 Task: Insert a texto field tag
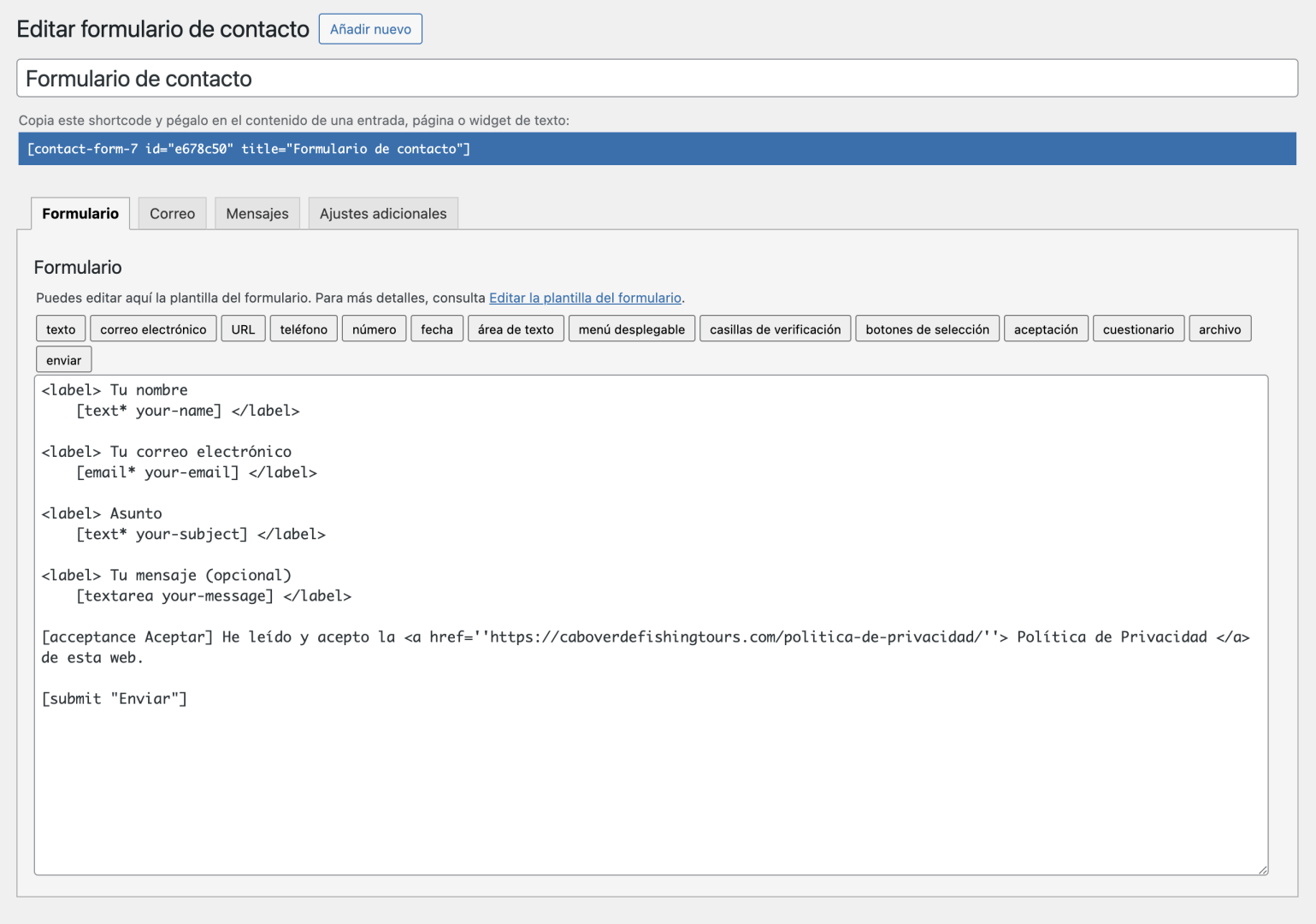coord(61,329)
